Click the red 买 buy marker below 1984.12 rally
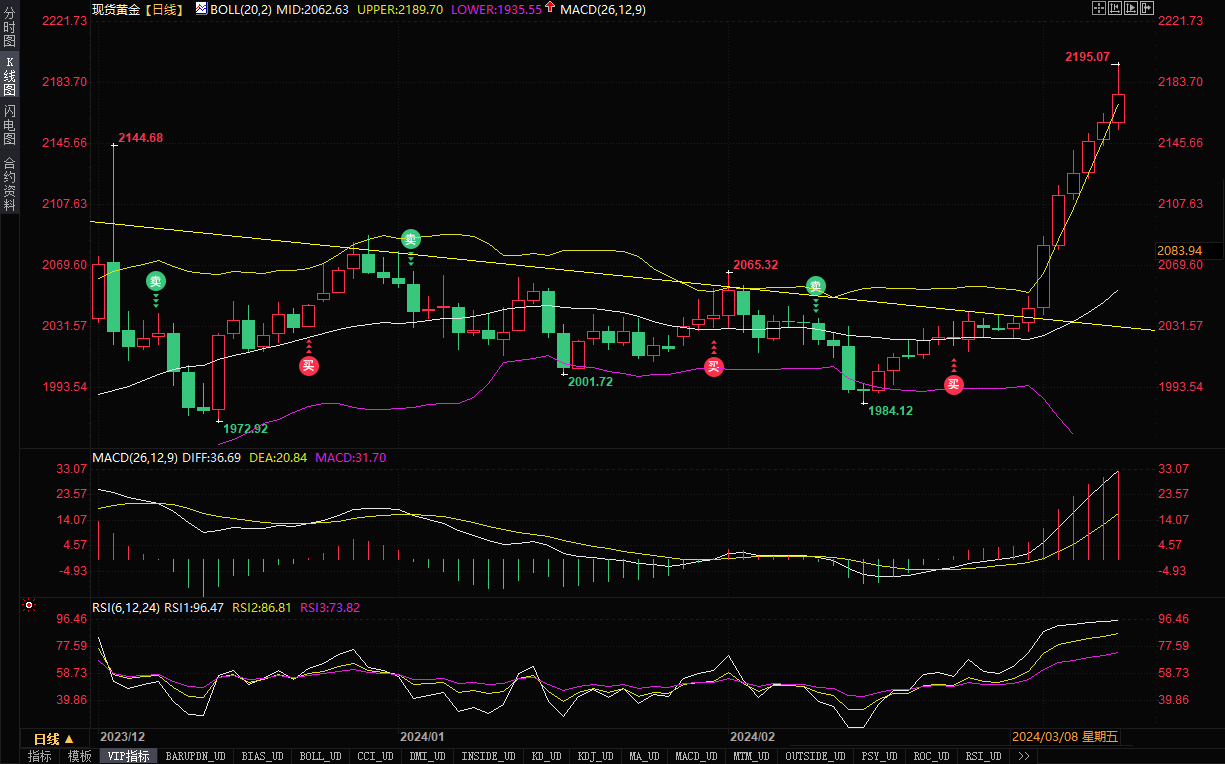The height and width of the screenshot is (764, 1225). (x=954, y=384)
